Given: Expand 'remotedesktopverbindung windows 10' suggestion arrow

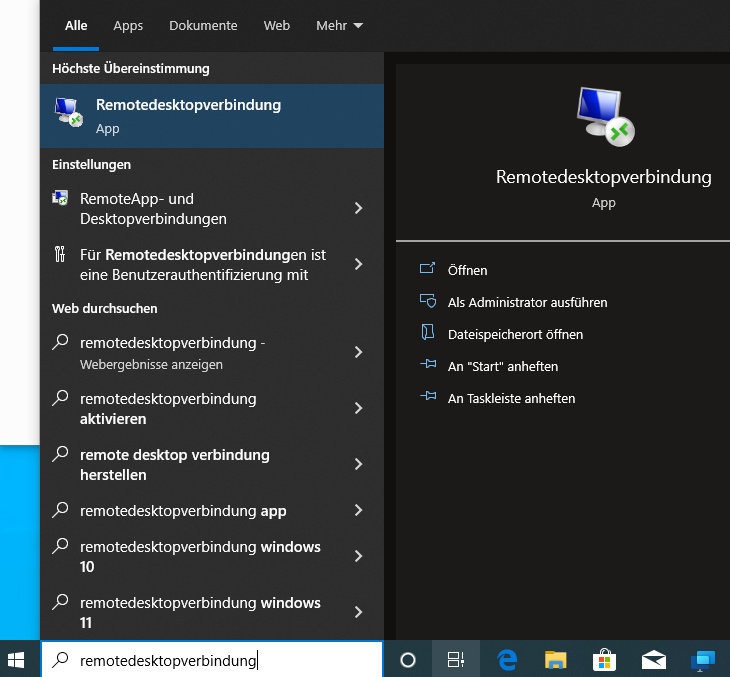Looking at the screenshot, I should [358, 556].
